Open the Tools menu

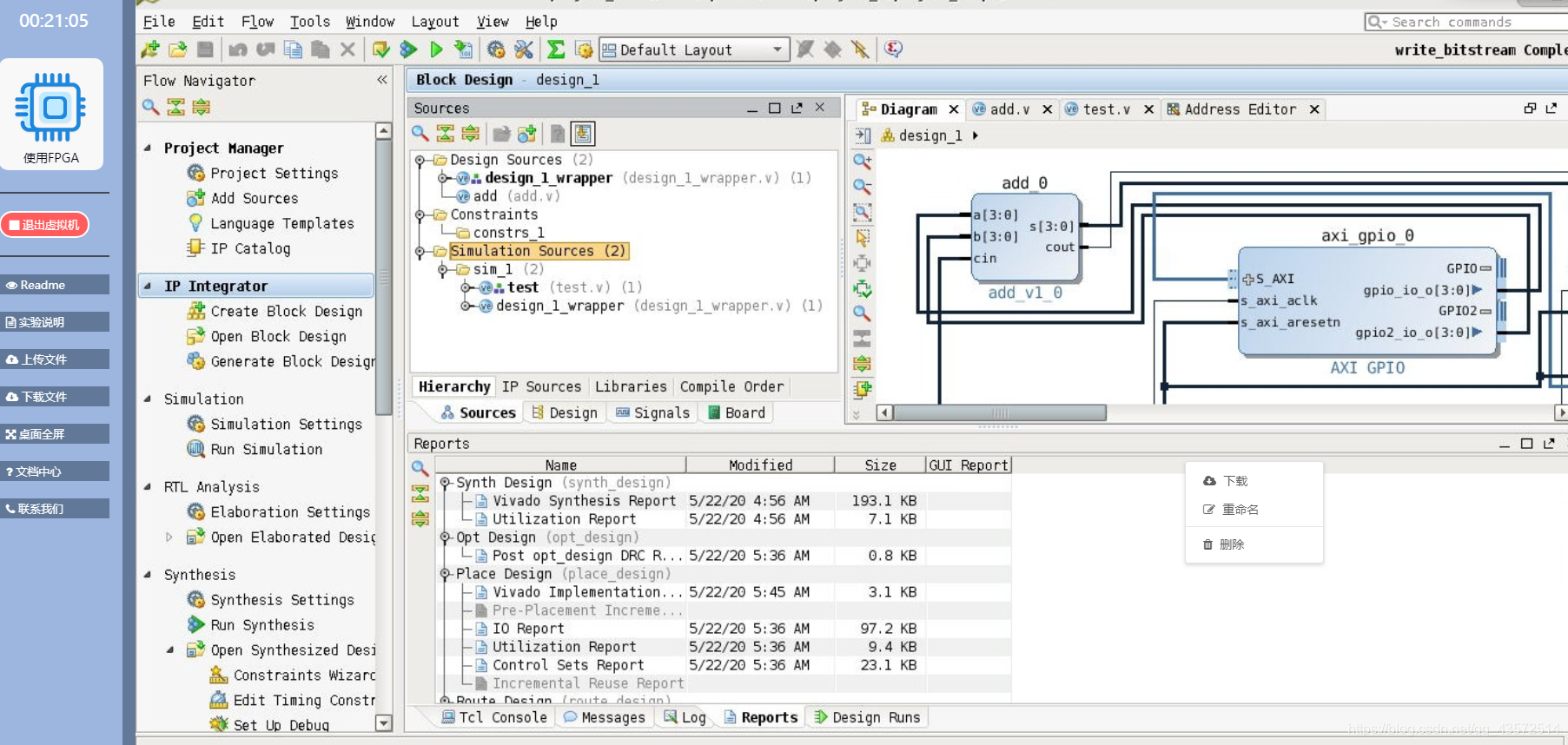pyautogui.click(x=310, y=22)
